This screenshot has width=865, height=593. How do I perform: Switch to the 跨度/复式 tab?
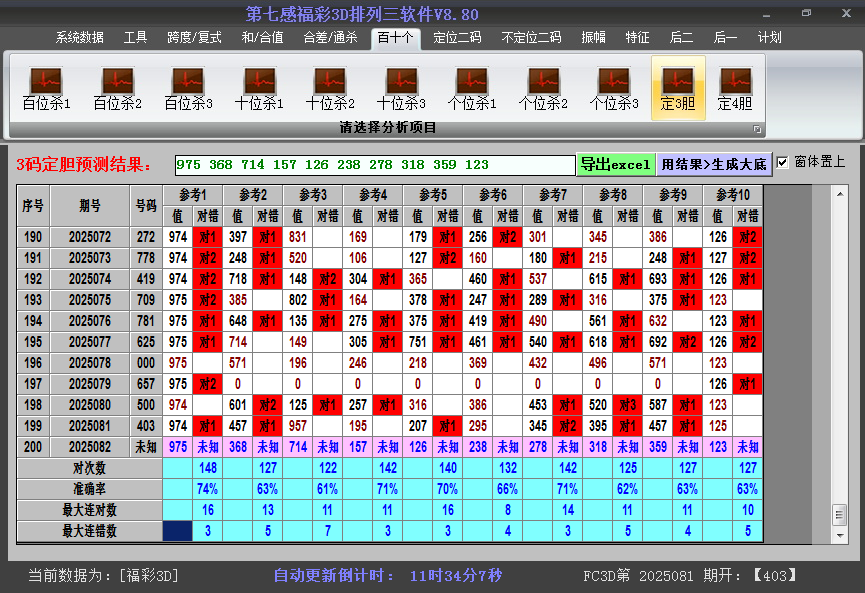(x=194, y=37)
